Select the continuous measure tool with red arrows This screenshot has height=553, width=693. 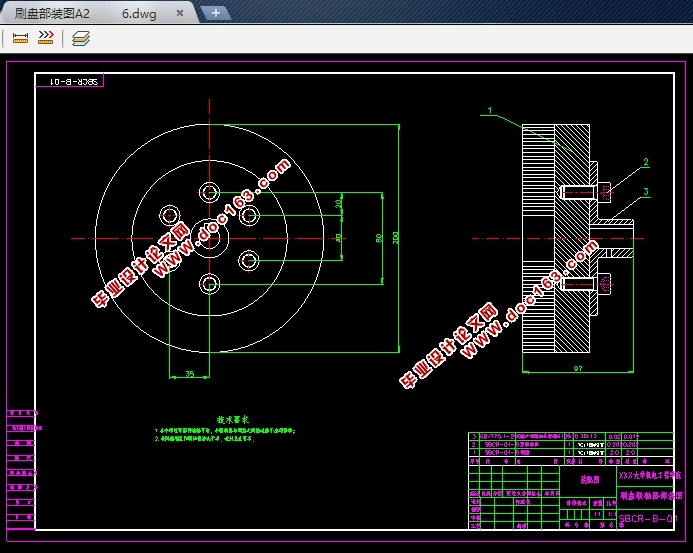tap(46, 38)
